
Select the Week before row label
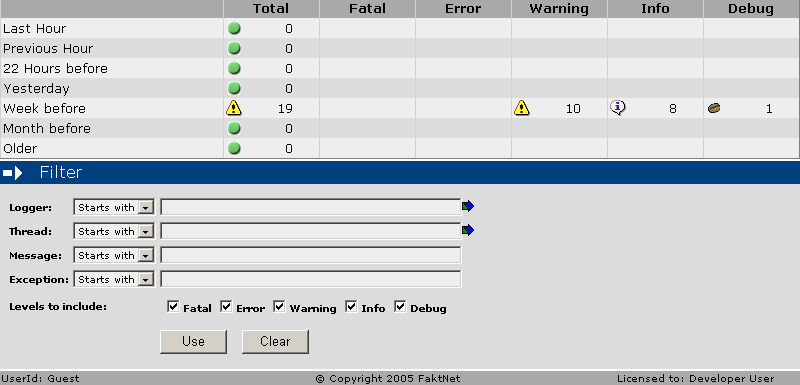point(44,109)
